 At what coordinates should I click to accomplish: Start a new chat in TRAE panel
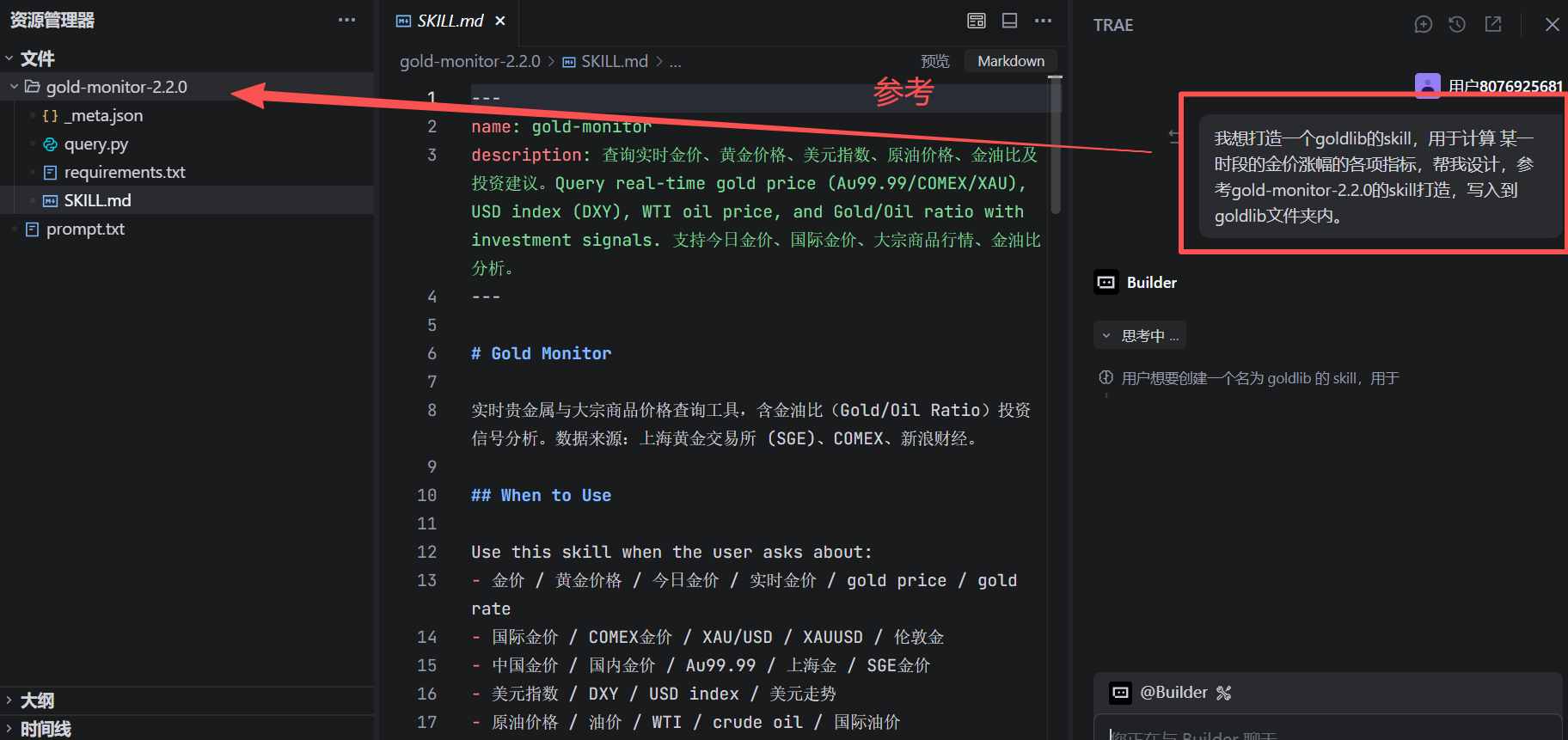click(x=1424, y=24)
